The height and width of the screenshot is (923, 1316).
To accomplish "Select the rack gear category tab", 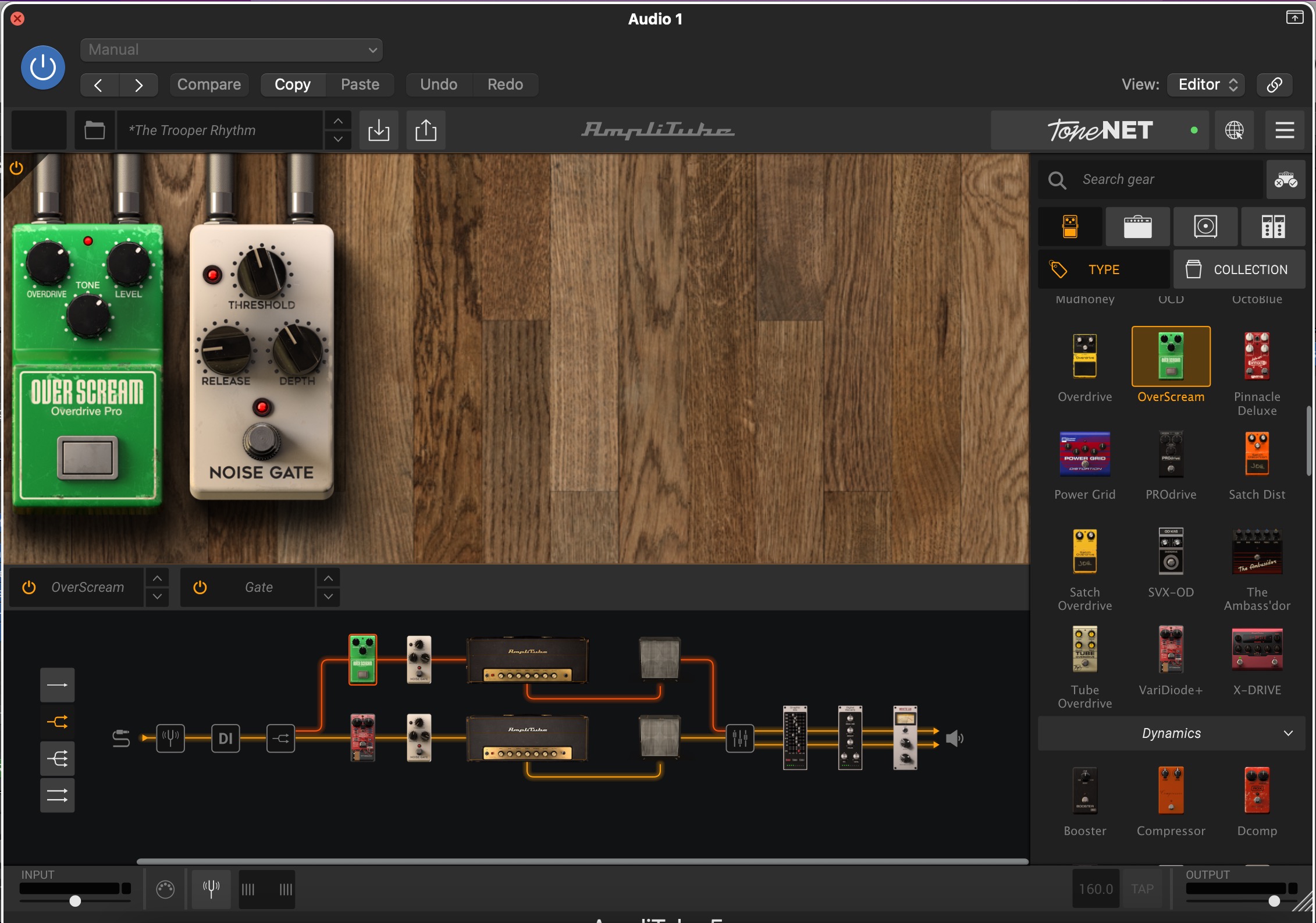I will [x=1273, y=226].
